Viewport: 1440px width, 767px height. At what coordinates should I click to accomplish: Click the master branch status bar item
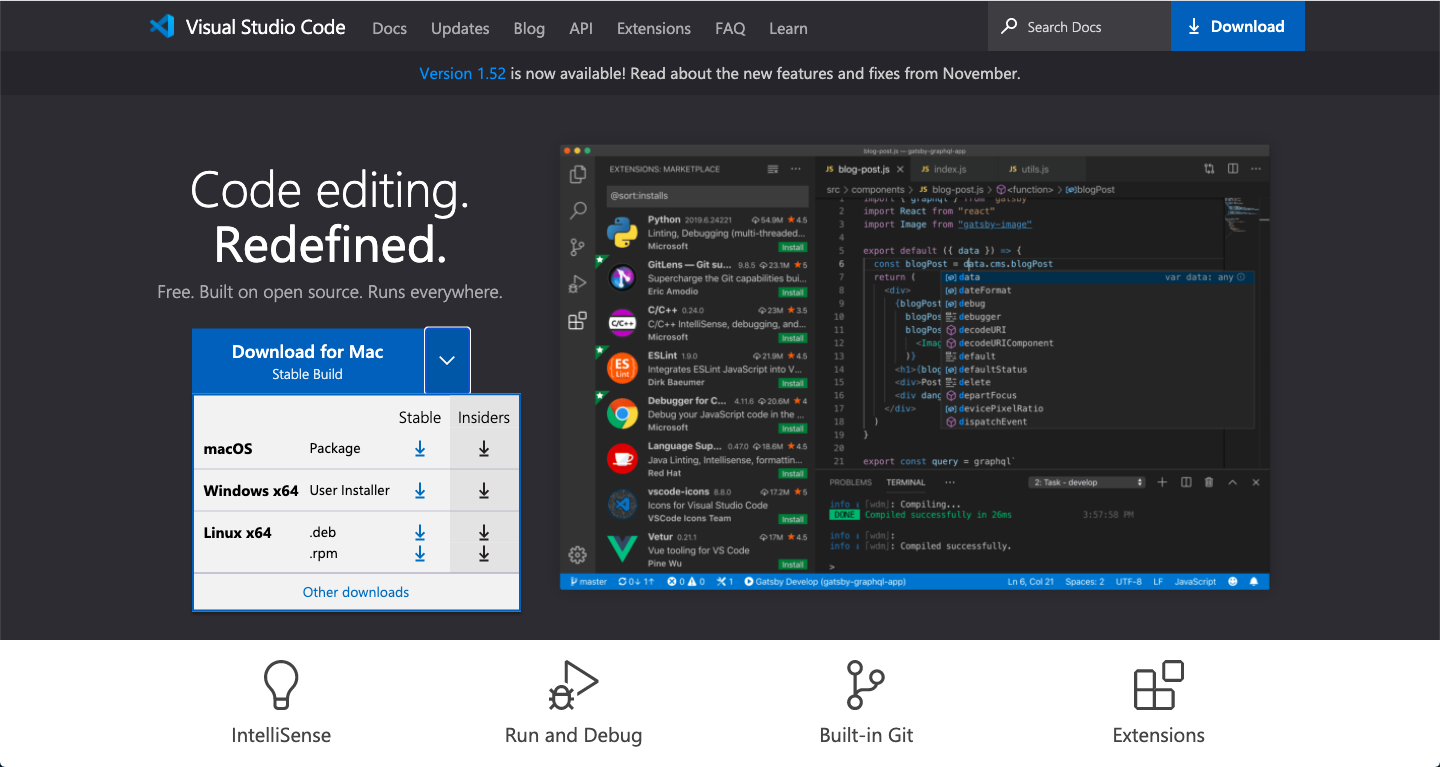coord(588,581)
